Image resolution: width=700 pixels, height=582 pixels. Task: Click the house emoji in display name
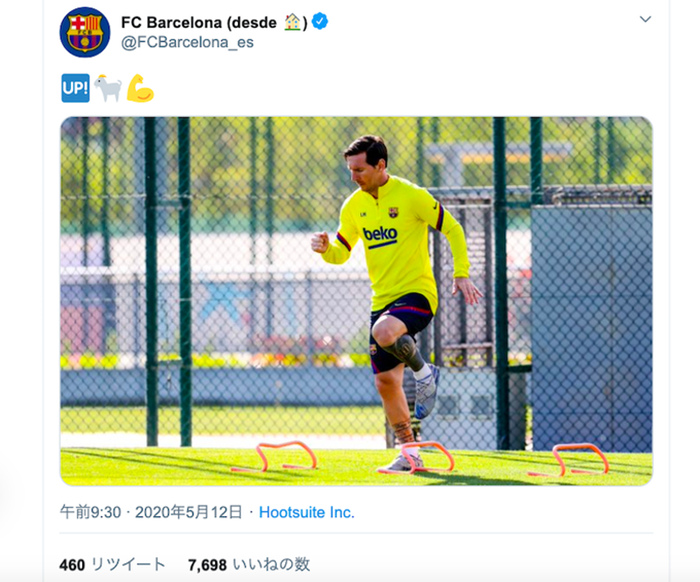coord(292,22)
